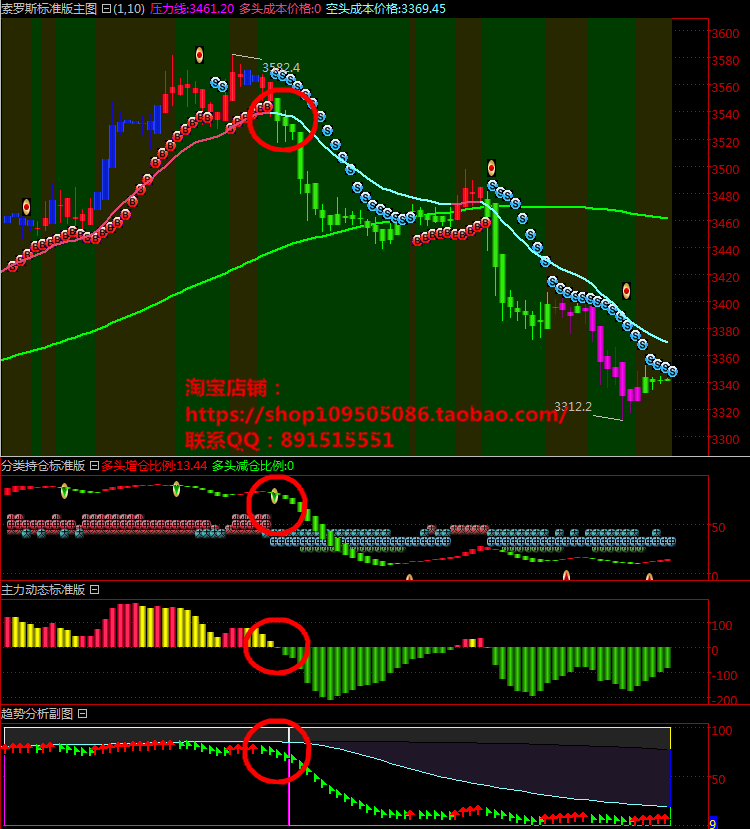Click the oval signal marker at right above magenta candles

pyautogui.click(x=626, y=291)
